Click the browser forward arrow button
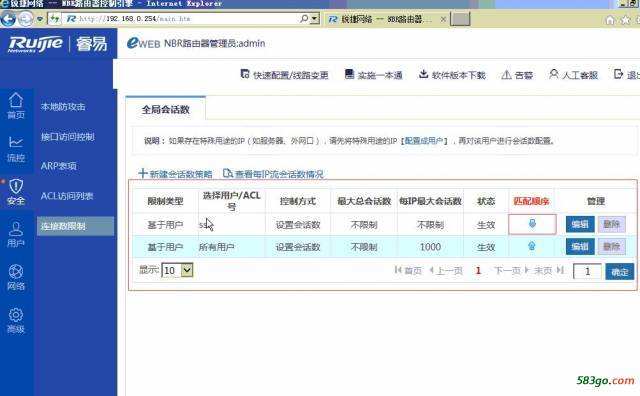 tap(25, 19)
